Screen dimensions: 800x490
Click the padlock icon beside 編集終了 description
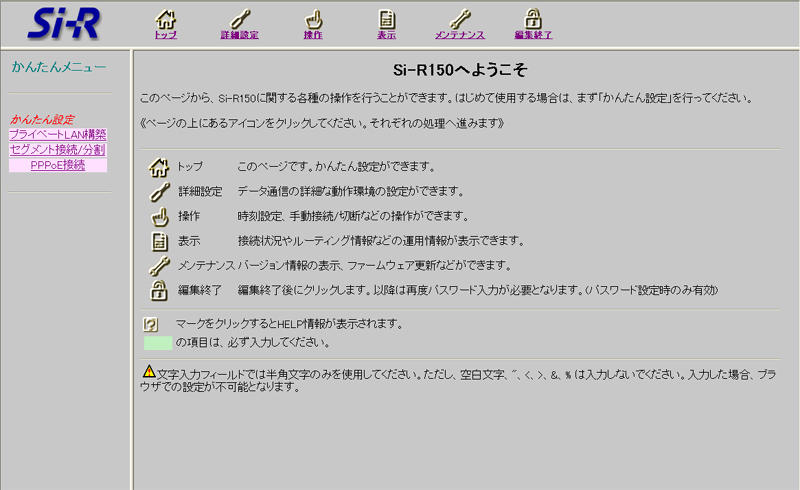(159, 290)
